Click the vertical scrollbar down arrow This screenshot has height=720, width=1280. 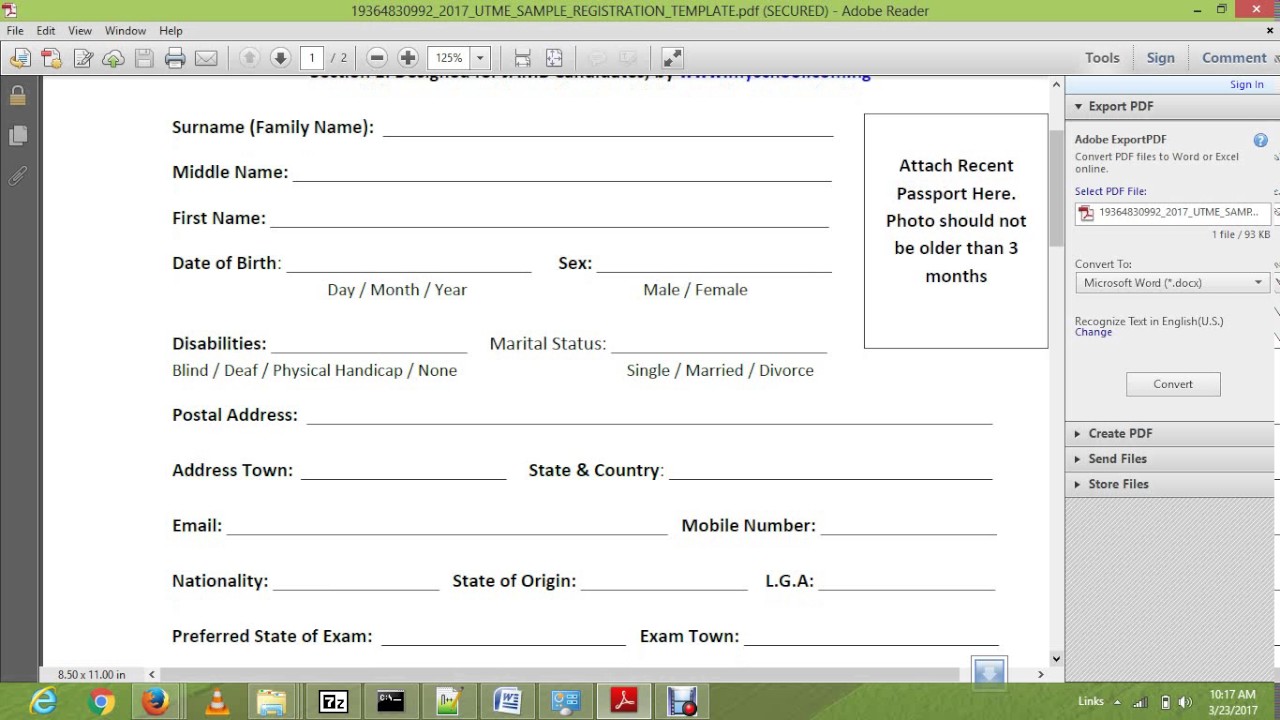[1056, 659]
